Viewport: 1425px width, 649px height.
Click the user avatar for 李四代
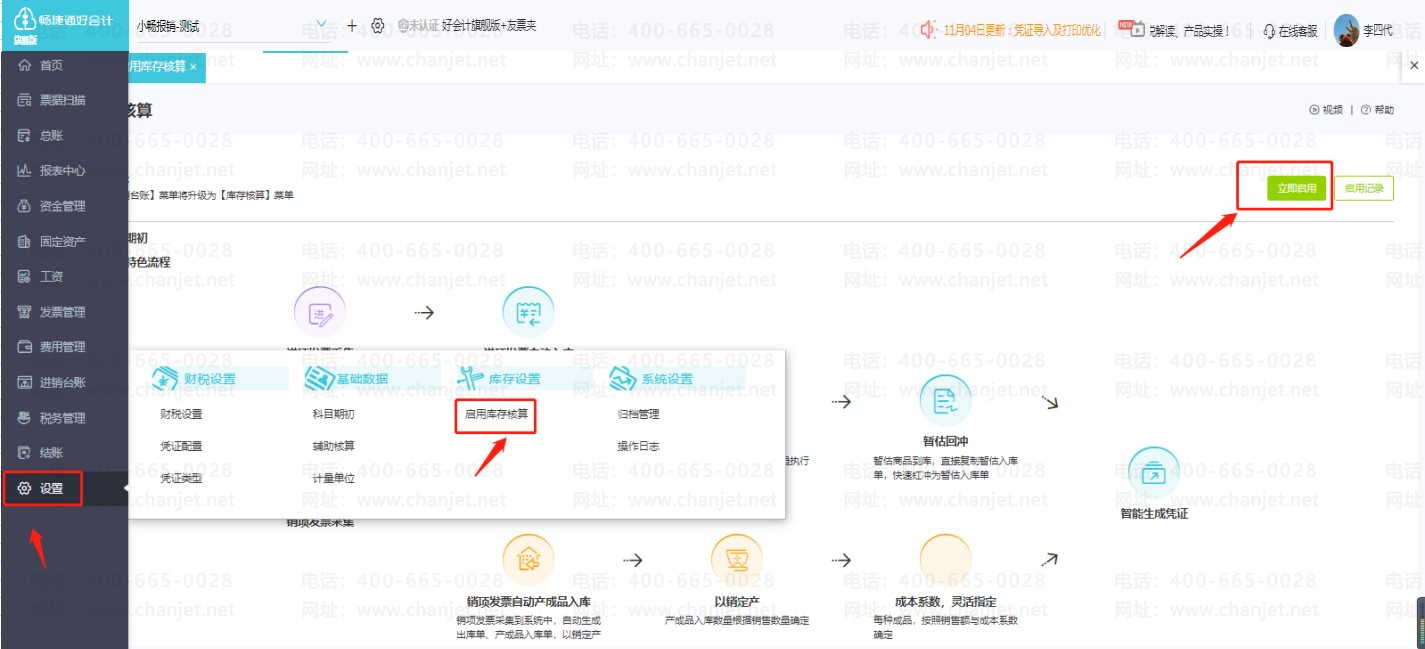coord(1347,31)
